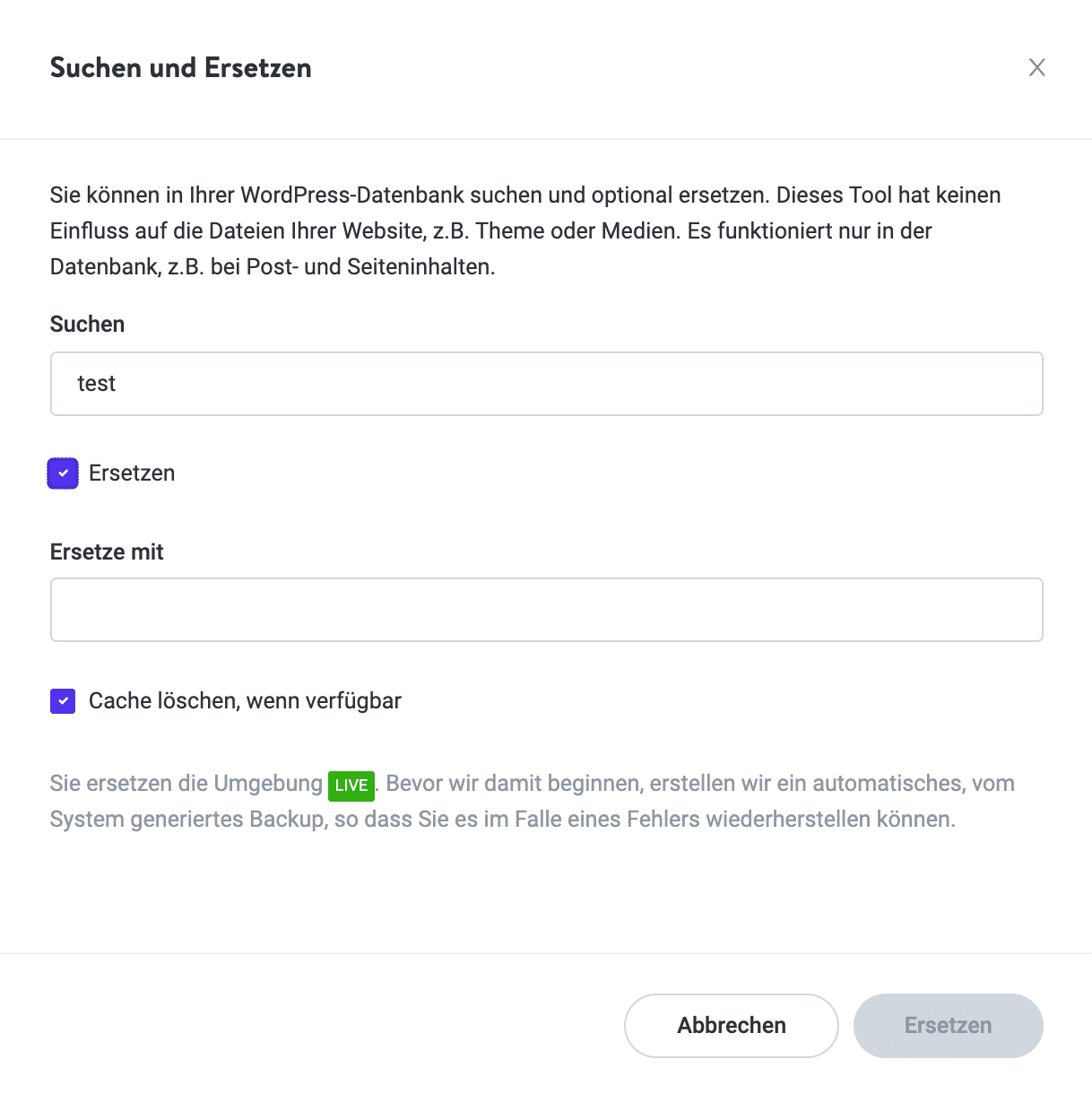
Task: Click the Ersetze mit label text
Action: point(106,551)
